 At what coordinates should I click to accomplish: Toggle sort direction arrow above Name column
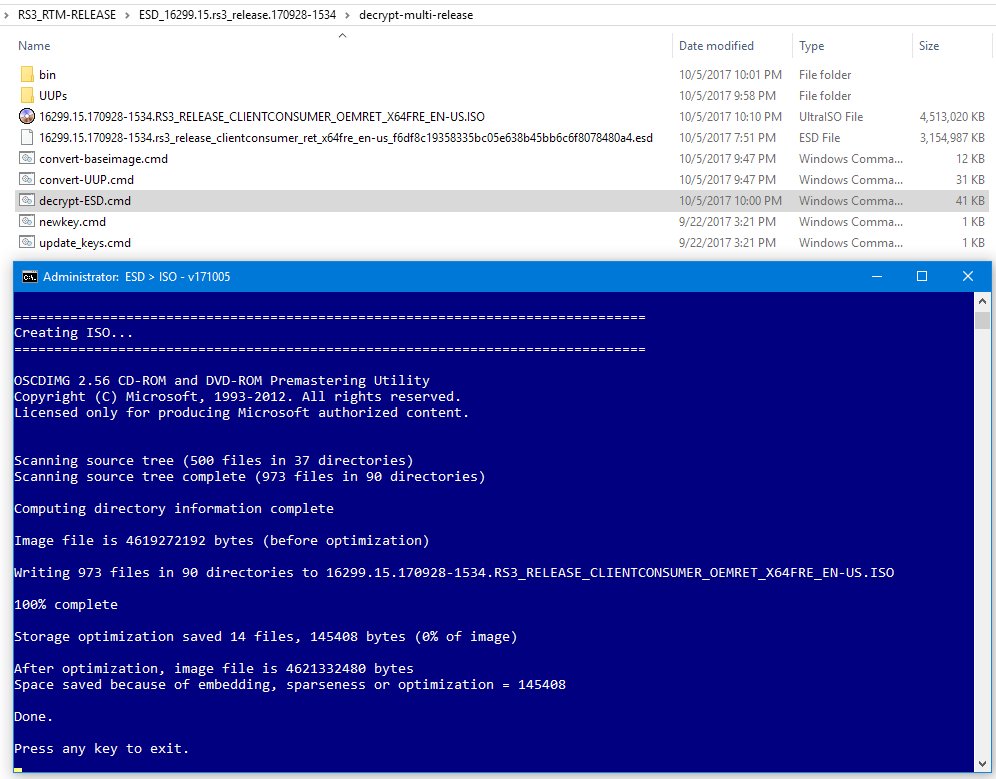342,36
